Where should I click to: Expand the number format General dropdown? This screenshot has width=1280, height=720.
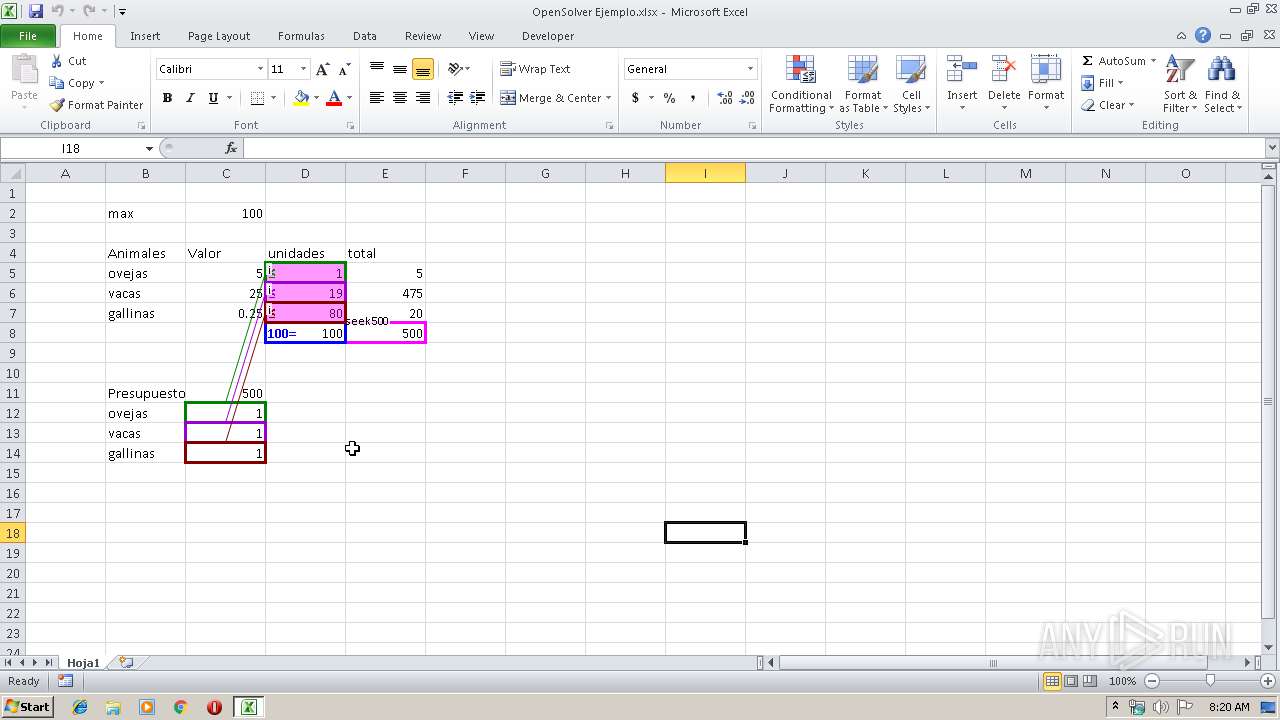point(750,69)
